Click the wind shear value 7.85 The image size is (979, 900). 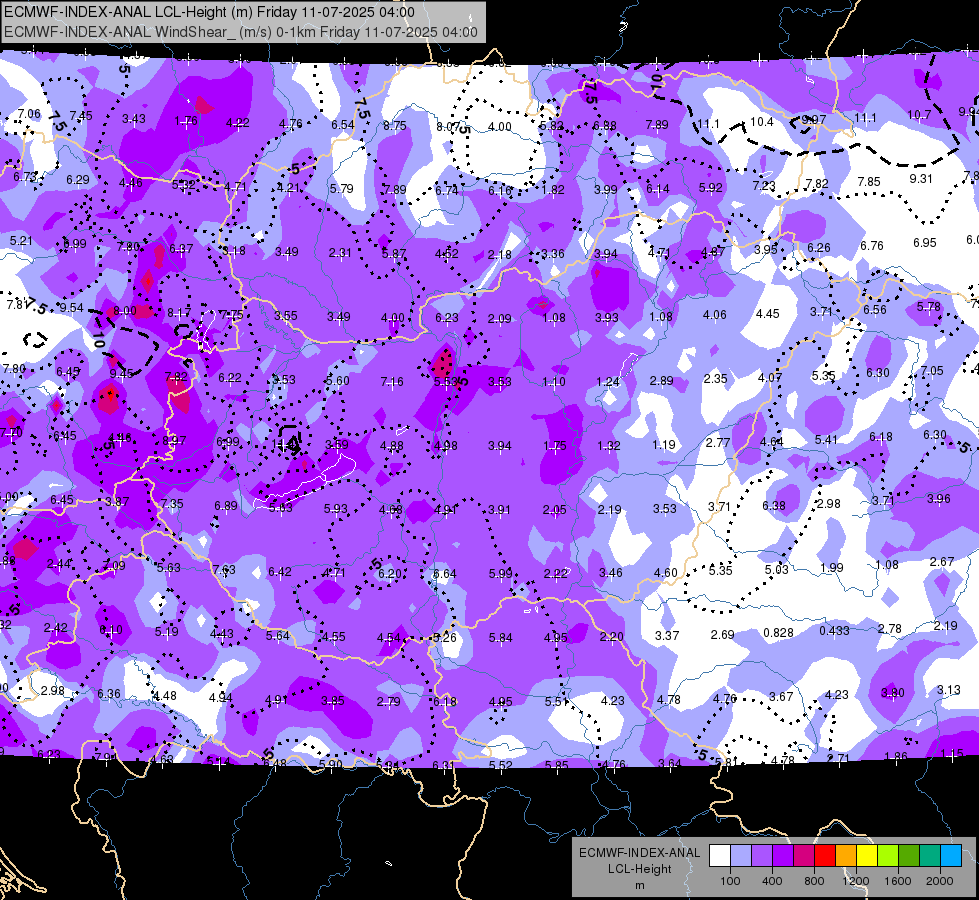869,181
